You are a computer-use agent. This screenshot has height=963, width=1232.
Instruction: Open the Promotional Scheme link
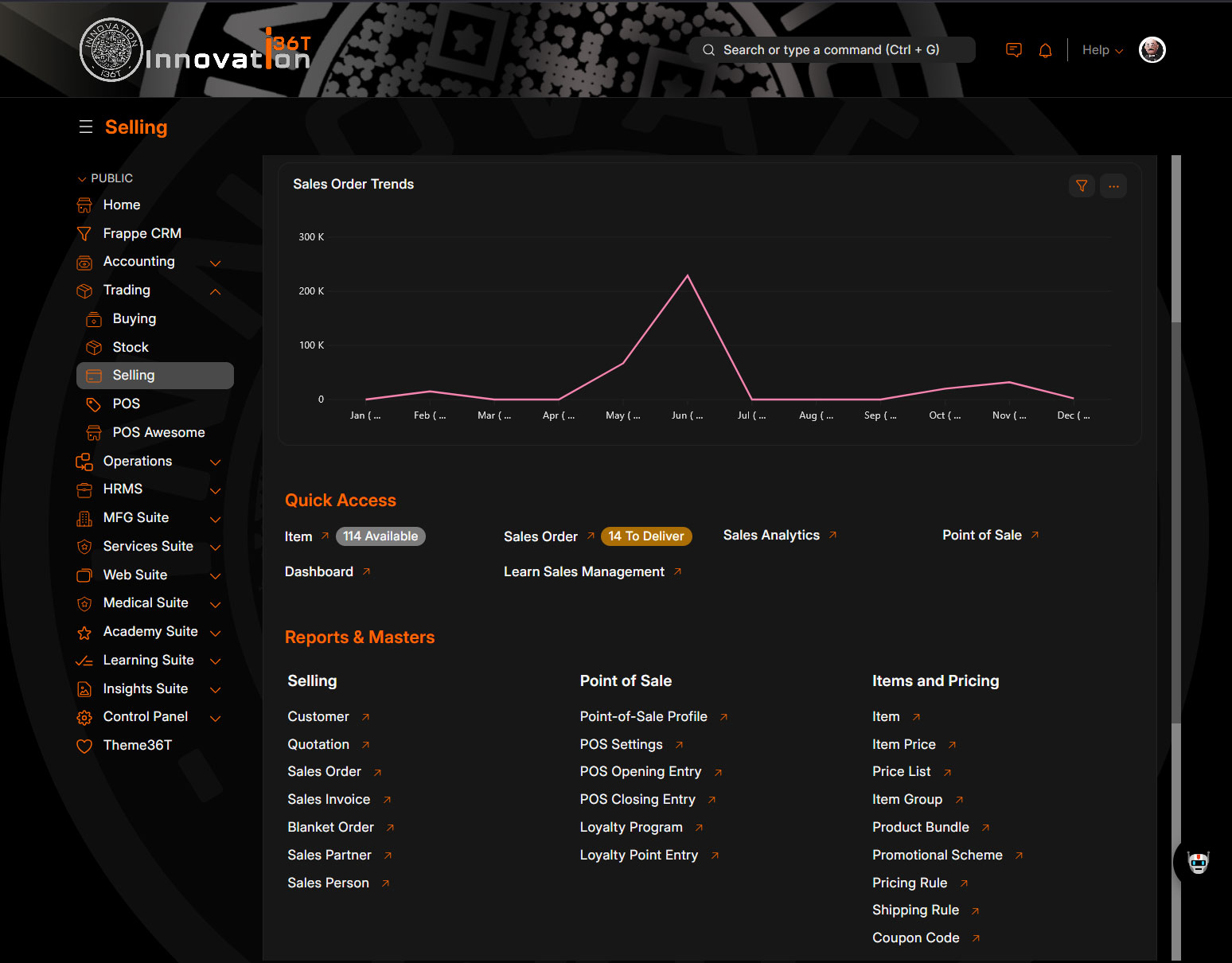pyautogui.click(x=937, y=855)
